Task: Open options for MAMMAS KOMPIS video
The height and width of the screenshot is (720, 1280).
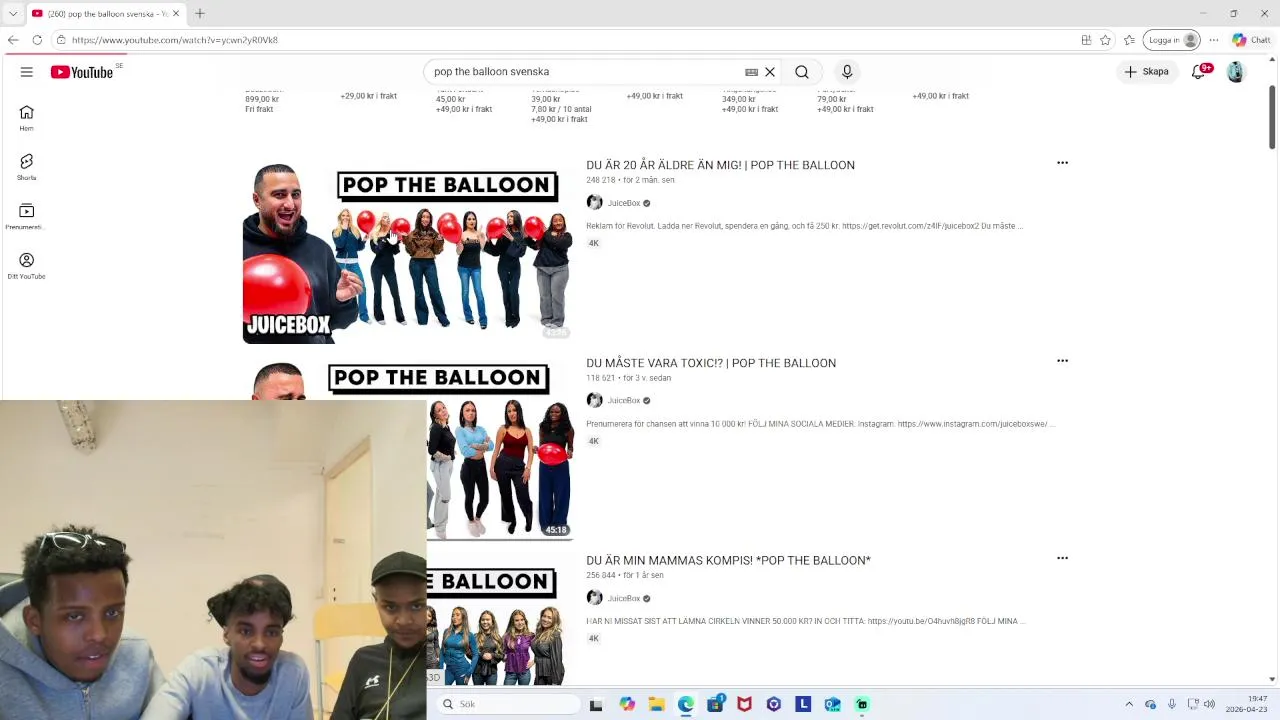Action: pos(1062,559)
